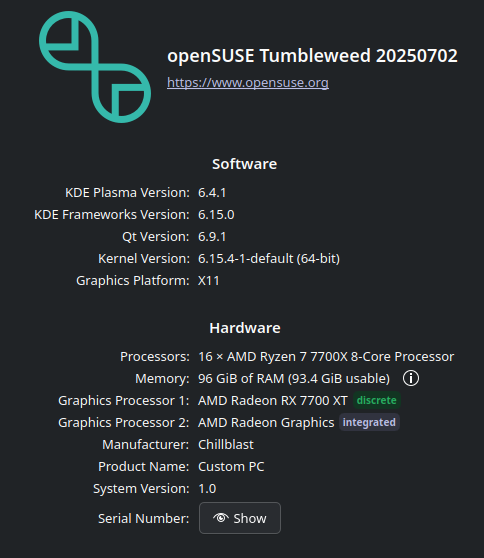The image size is (484, 558).
Task: Reveal the serial number with Show button
Action: (x=240, y=518)
